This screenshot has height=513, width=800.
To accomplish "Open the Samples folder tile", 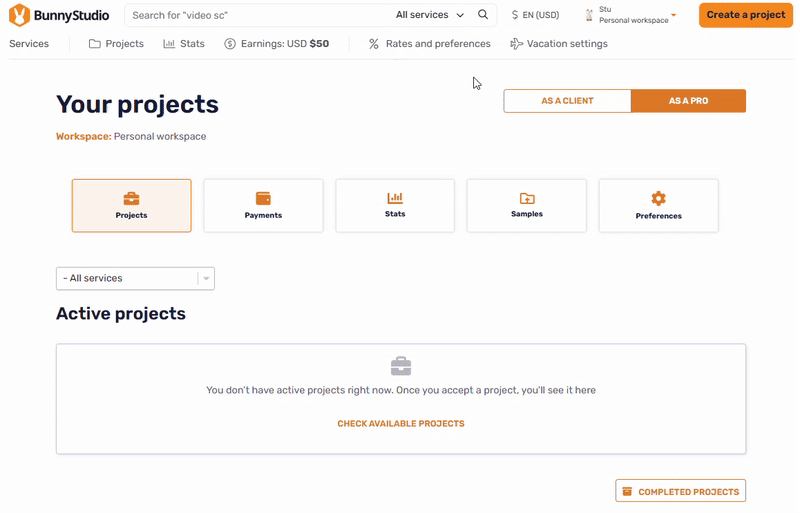I will [x=527, y=205].
